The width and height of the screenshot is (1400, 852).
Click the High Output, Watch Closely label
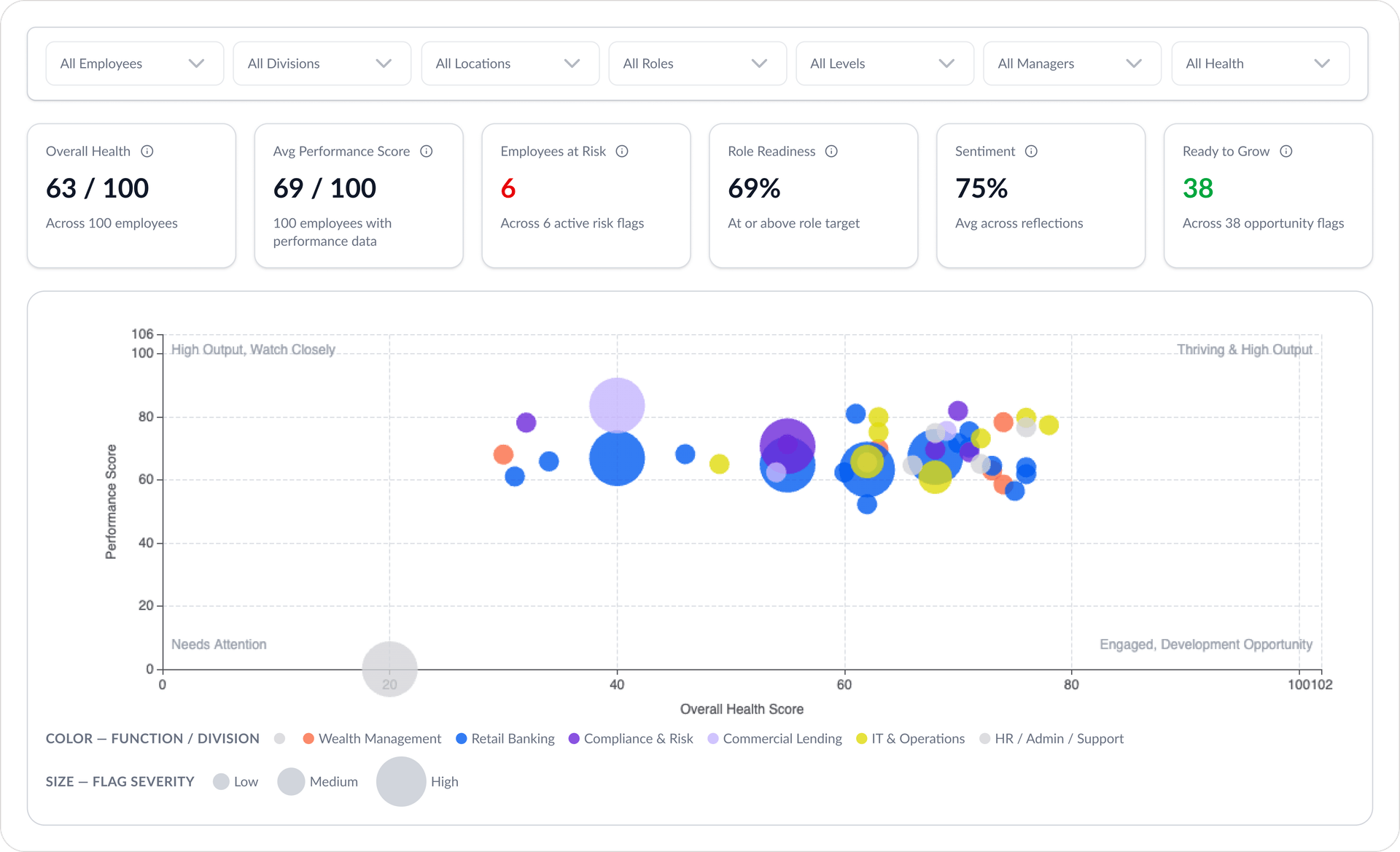click(253, 349)
